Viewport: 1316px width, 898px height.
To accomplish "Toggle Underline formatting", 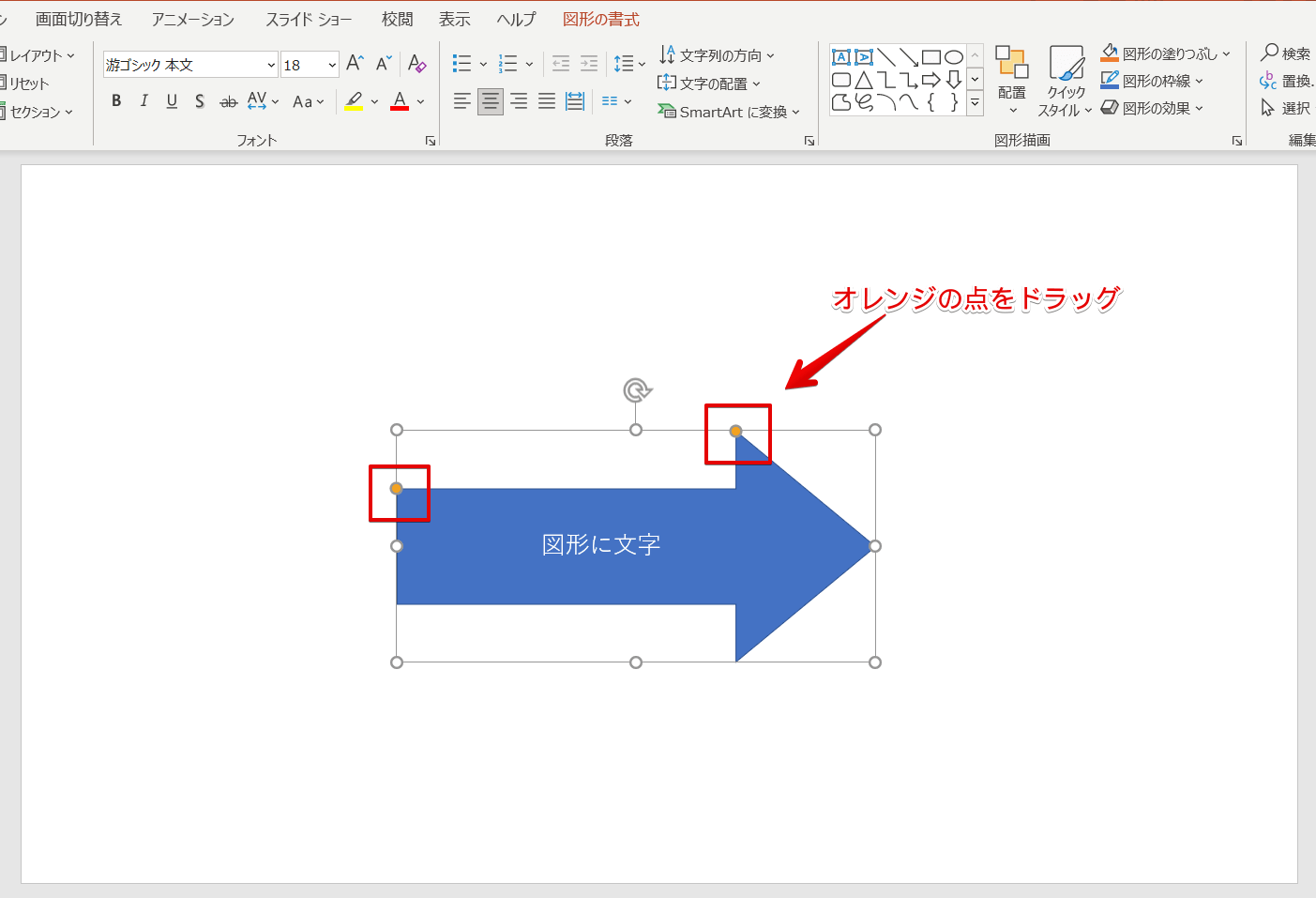I will pyautogui.click(x=172, y=100).
